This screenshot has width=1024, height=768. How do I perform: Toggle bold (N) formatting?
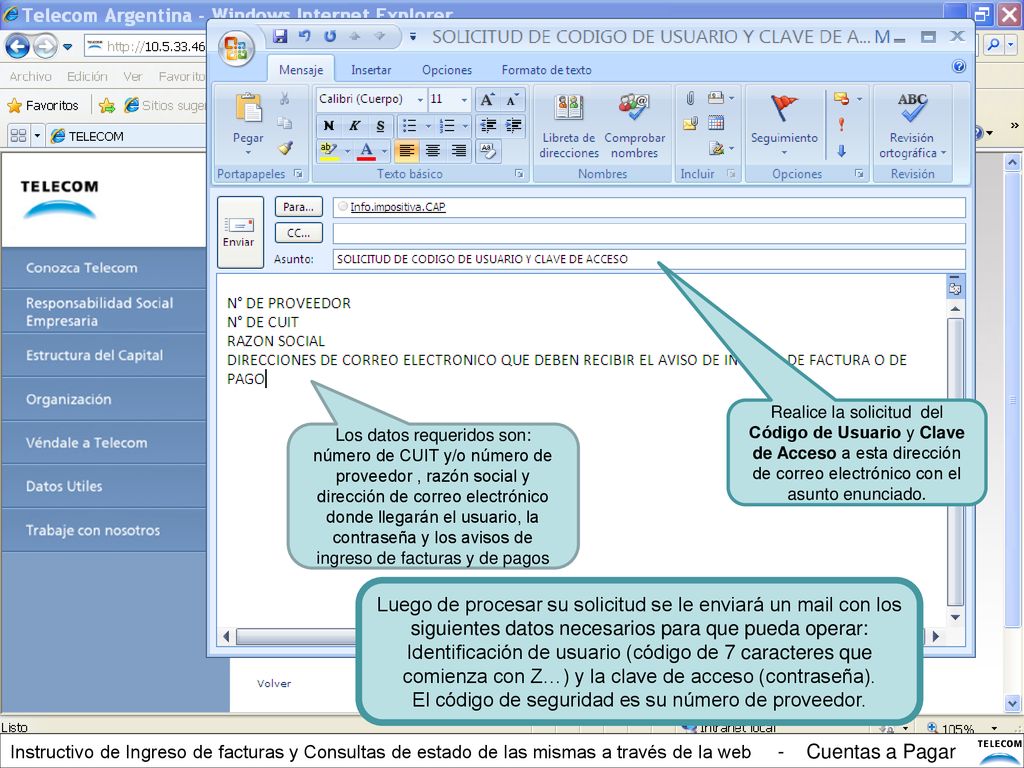tap(328, 125)
